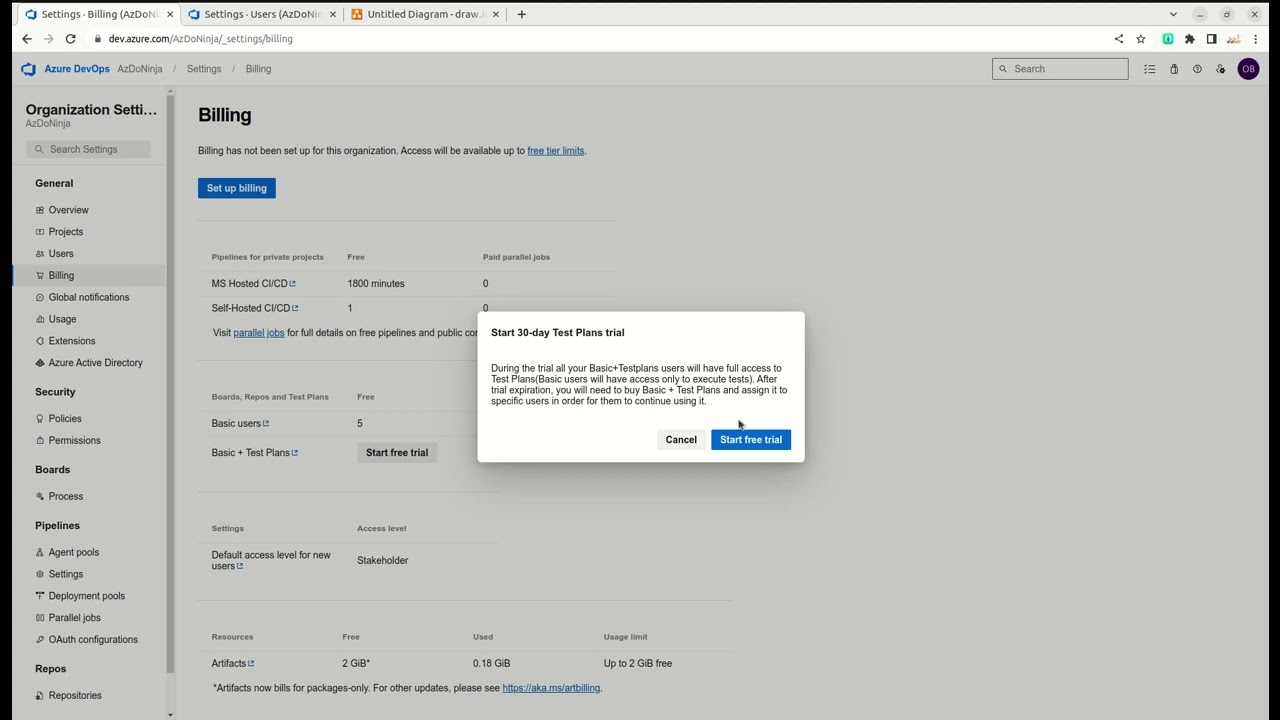Open the free tier limits link
Image resolution: width=1280 pixels, height=720 pixels.
point(556,151)
